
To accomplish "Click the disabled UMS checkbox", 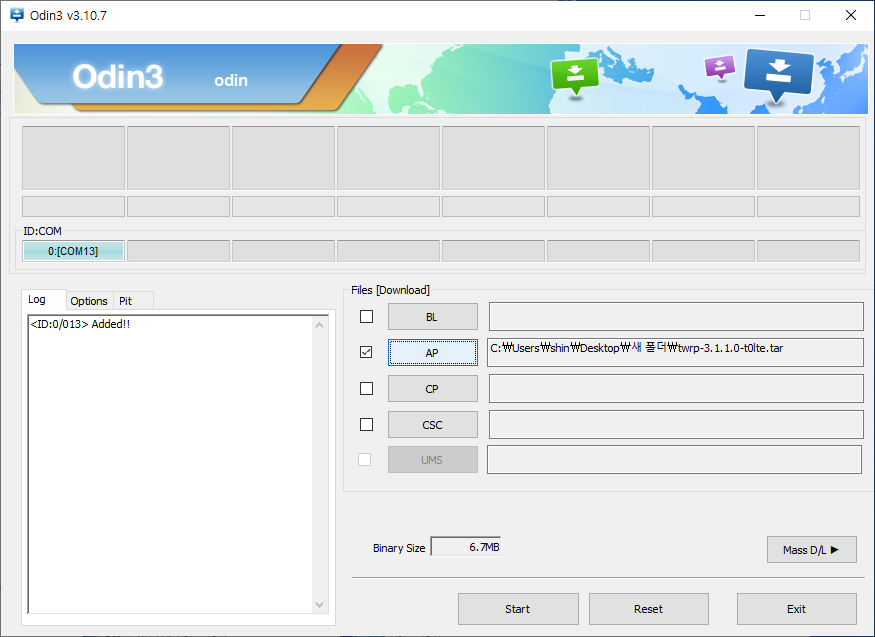I will [x=364, y=460].
